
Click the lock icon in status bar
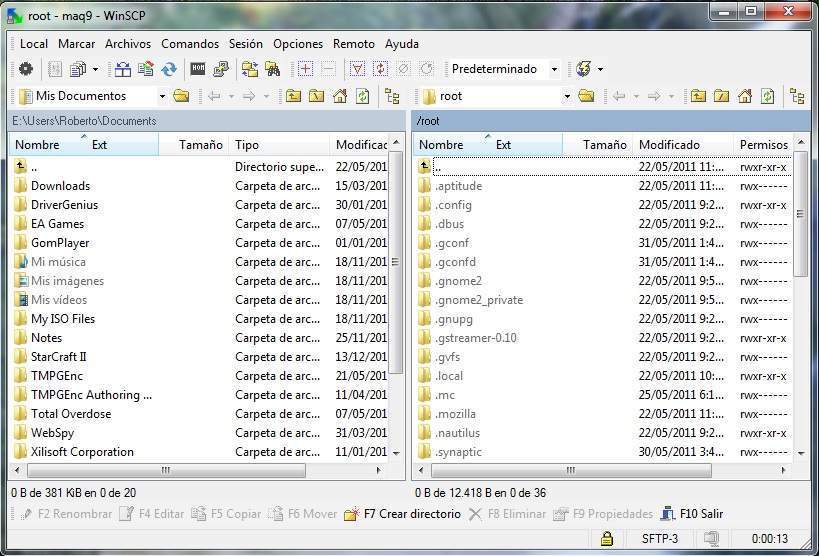pyautogui.click(x=606, y=539)
